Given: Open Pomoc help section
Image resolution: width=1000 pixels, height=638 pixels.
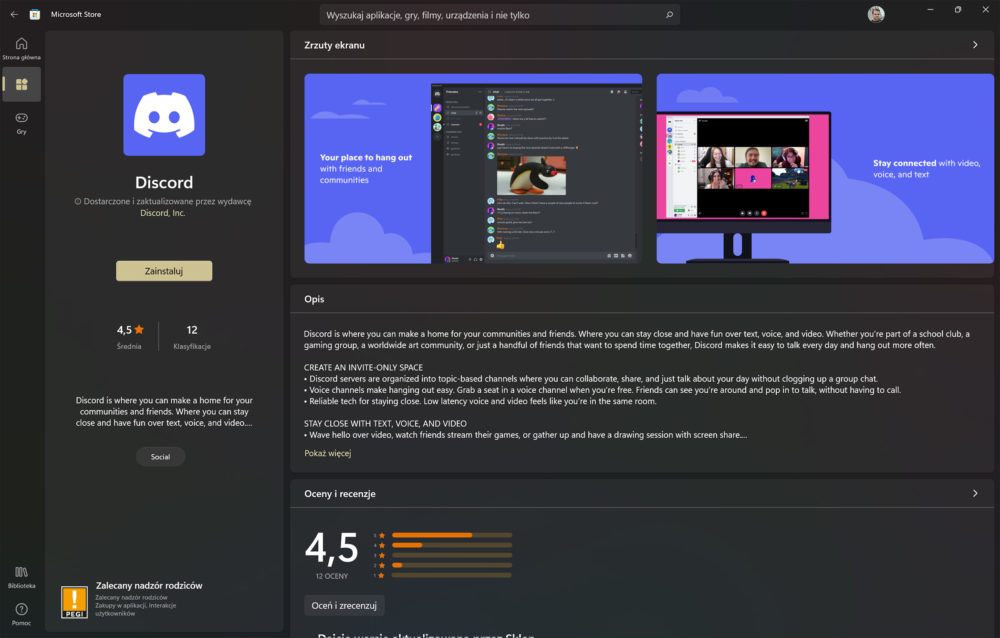Looking at the screenshot, I should pos(21,614).
